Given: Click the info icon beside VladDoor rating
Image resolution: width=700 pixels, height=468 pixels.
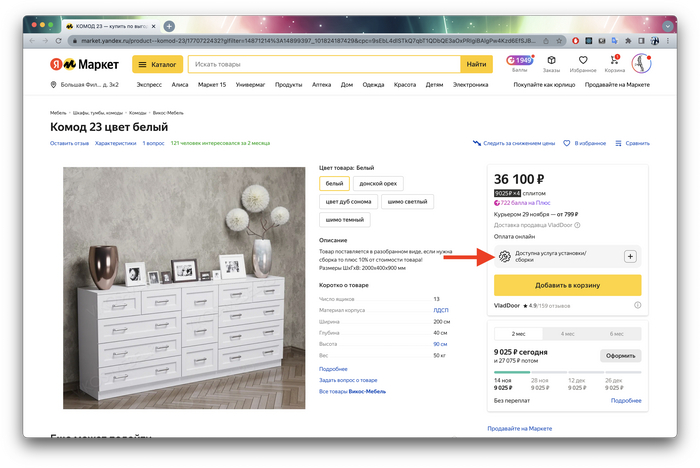Looking at the screenshot, I should [x=638, y=305].
